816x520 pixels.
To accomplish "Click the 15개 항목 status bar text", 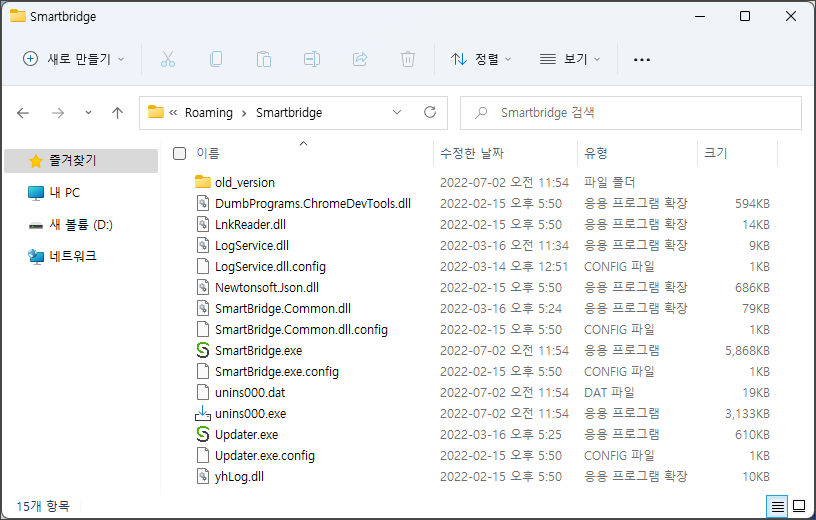I will (43, 506).
